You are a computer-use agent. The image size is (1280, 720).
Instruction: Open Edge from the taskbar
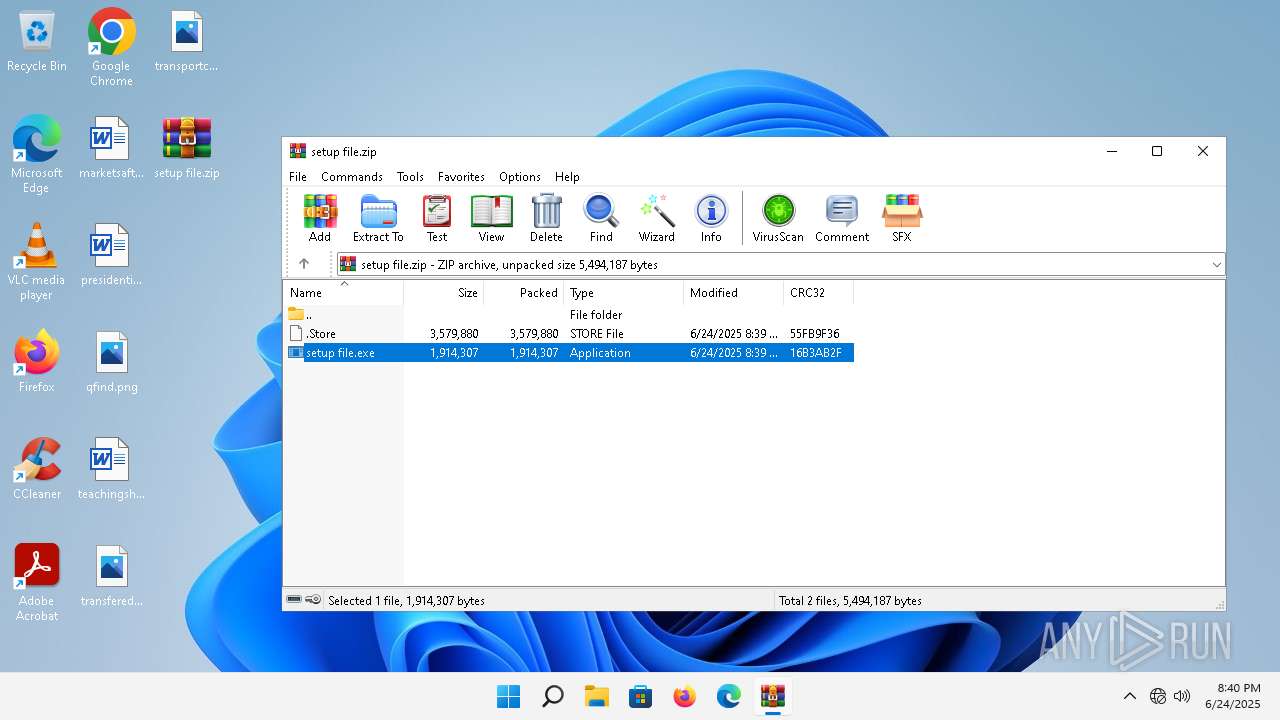tap(728, 696)
